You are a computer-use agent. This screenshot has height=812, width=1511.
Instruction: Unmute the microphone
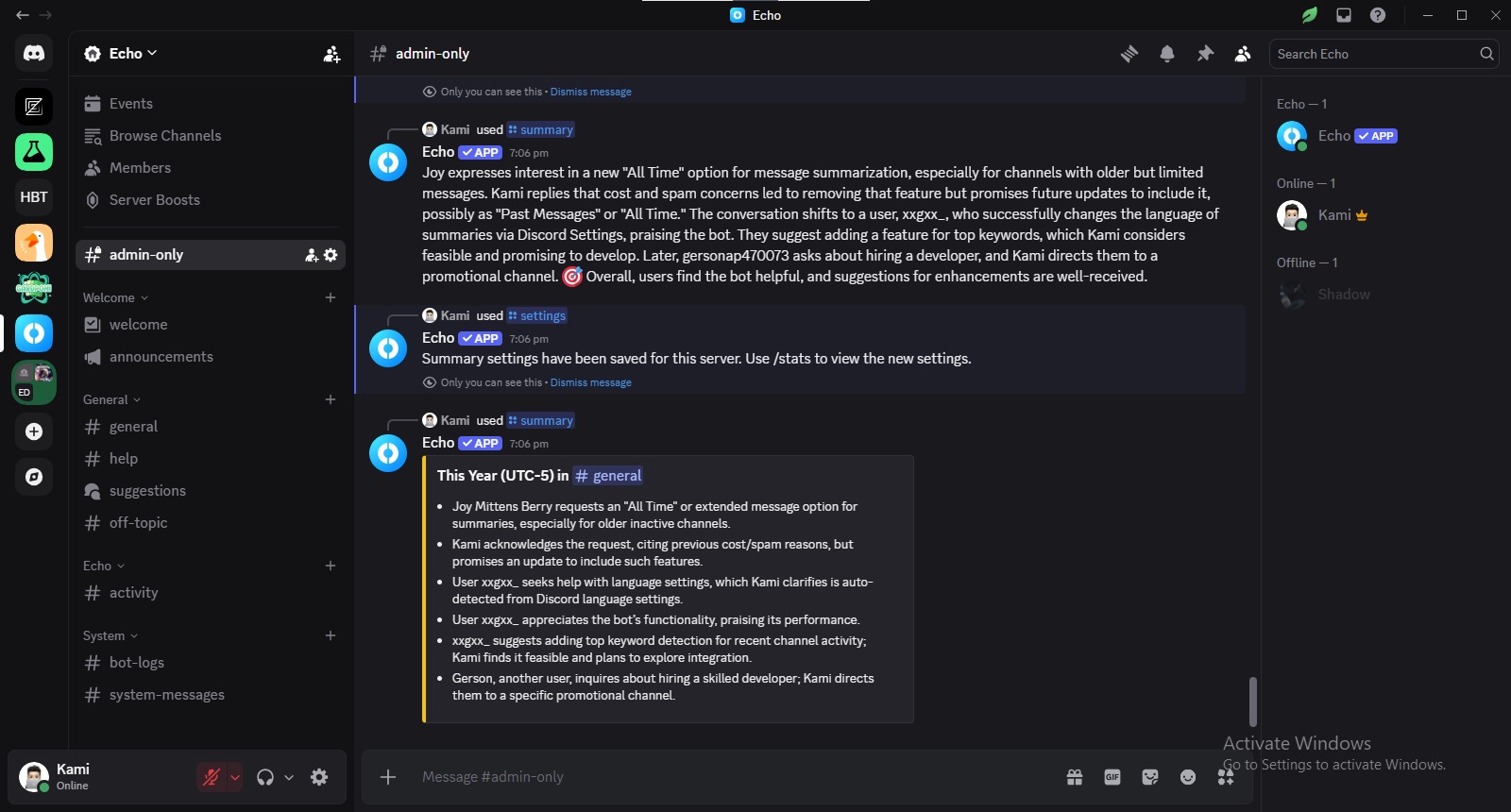(212, 777)
